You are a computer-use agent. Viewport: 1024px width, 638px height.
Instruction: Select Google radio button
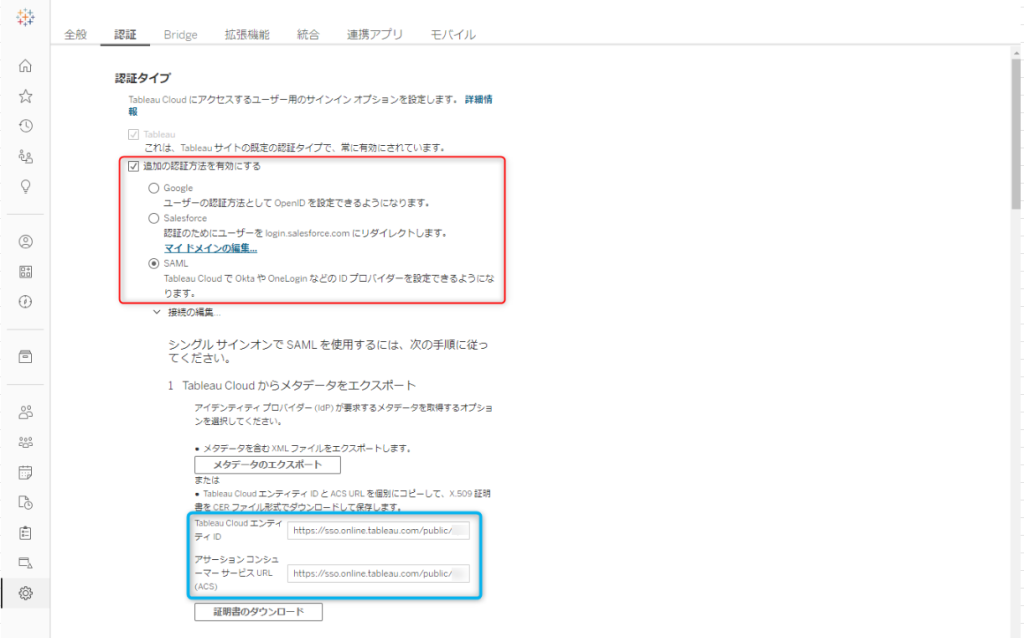[153, 188]
